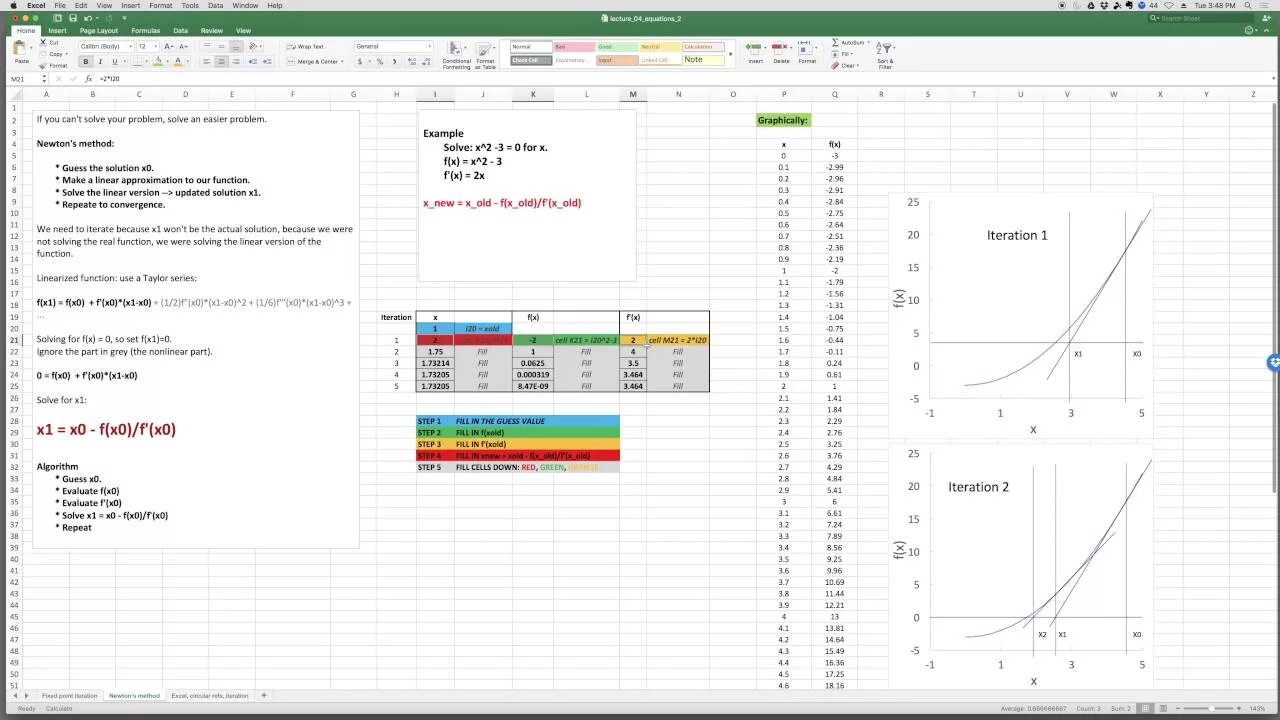The image size is (1280, 720).
Task: Increase decimal places icon
Action: click(411, 62)
